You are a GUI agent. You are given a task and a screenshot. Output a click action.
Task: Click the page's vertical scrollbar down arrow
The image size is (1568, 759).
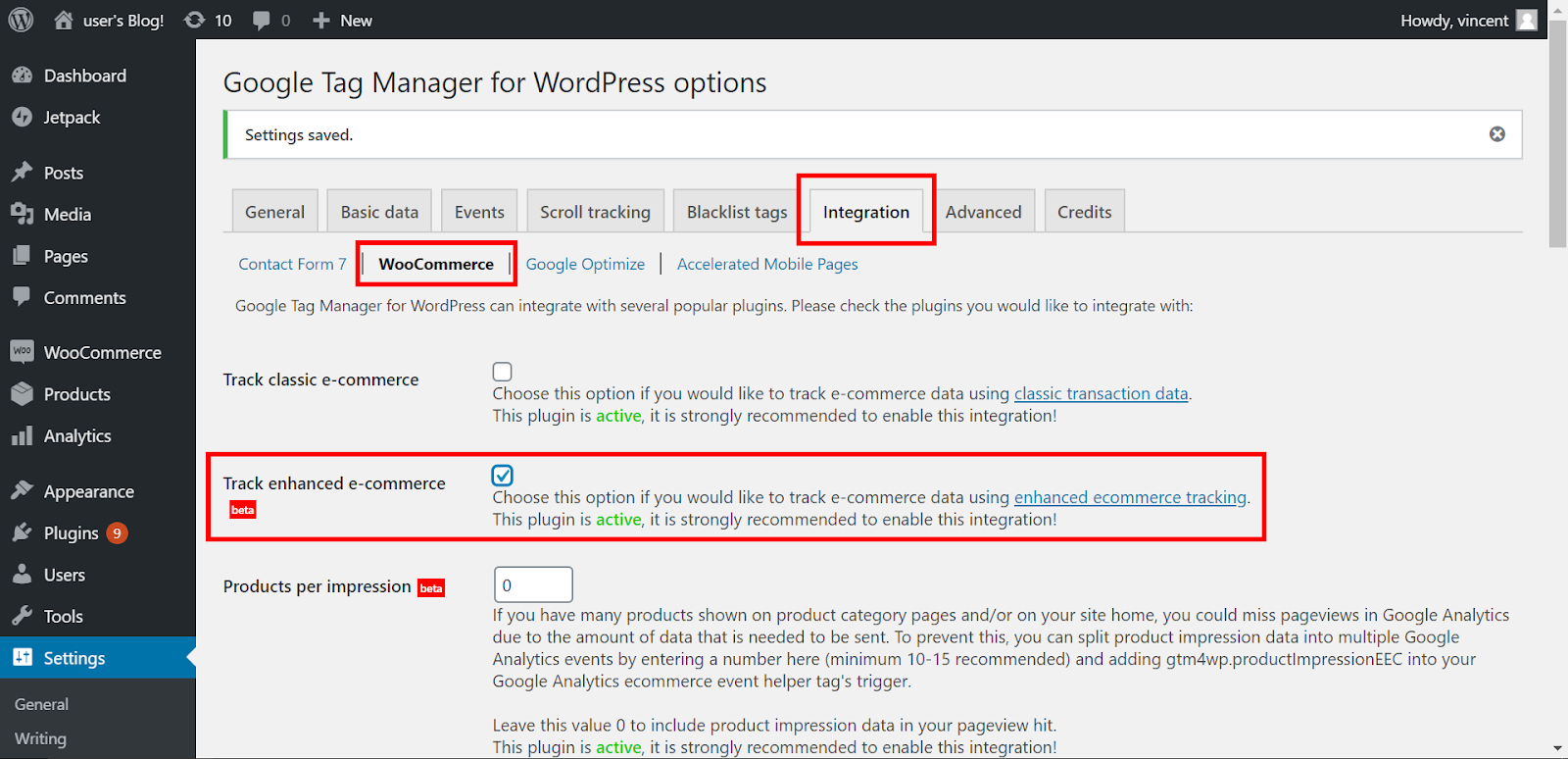click(x=1557, y=749)
